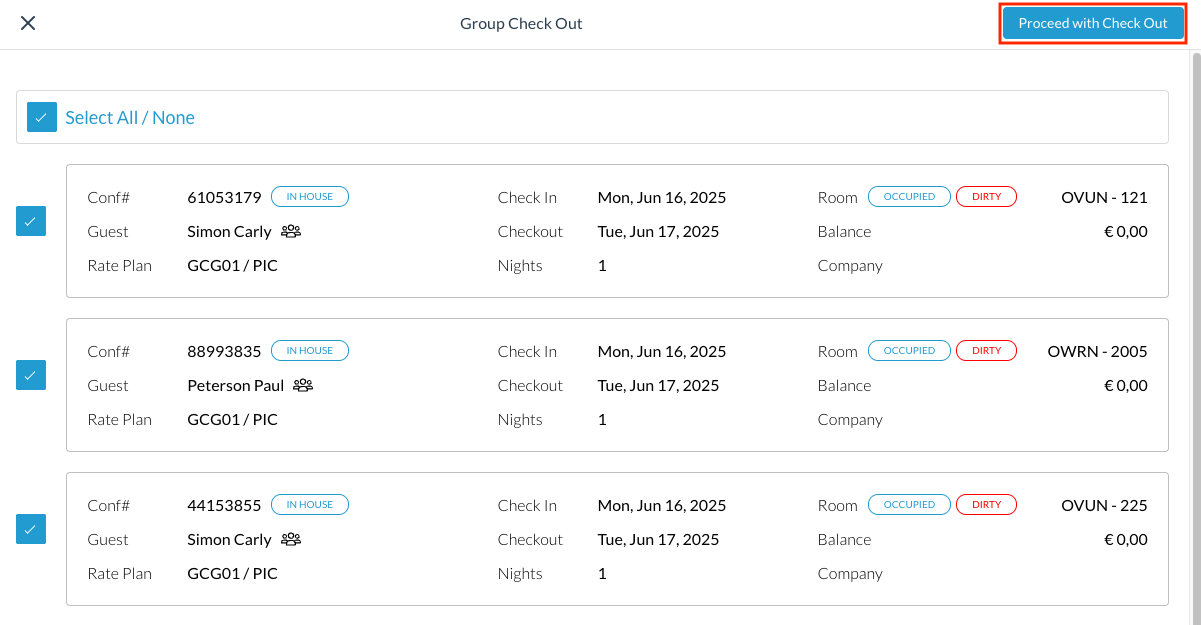Uncheck the reservation for Peterson Paul
This screenshot has height=625, width=1201.
(30, 375)
